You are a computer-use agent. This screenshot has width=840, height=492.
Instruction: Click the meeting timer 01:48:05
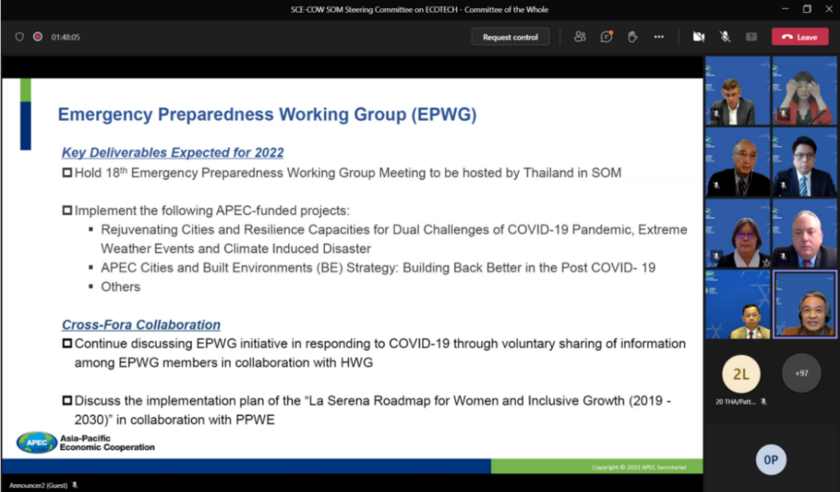pyautogui.click(x=65, y=37)
